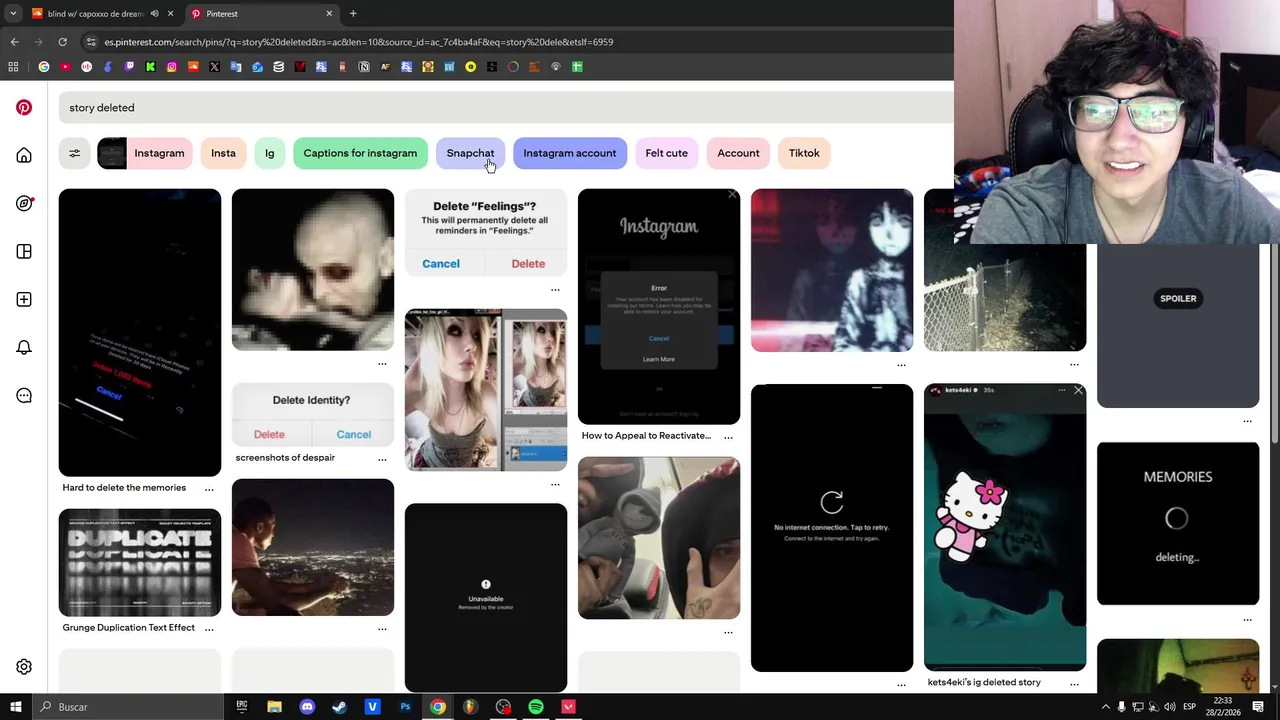Open the Explore compass icon in sidebar
Screen dimensions: 1280x720
pyautogui.click(x=24, y=203)
